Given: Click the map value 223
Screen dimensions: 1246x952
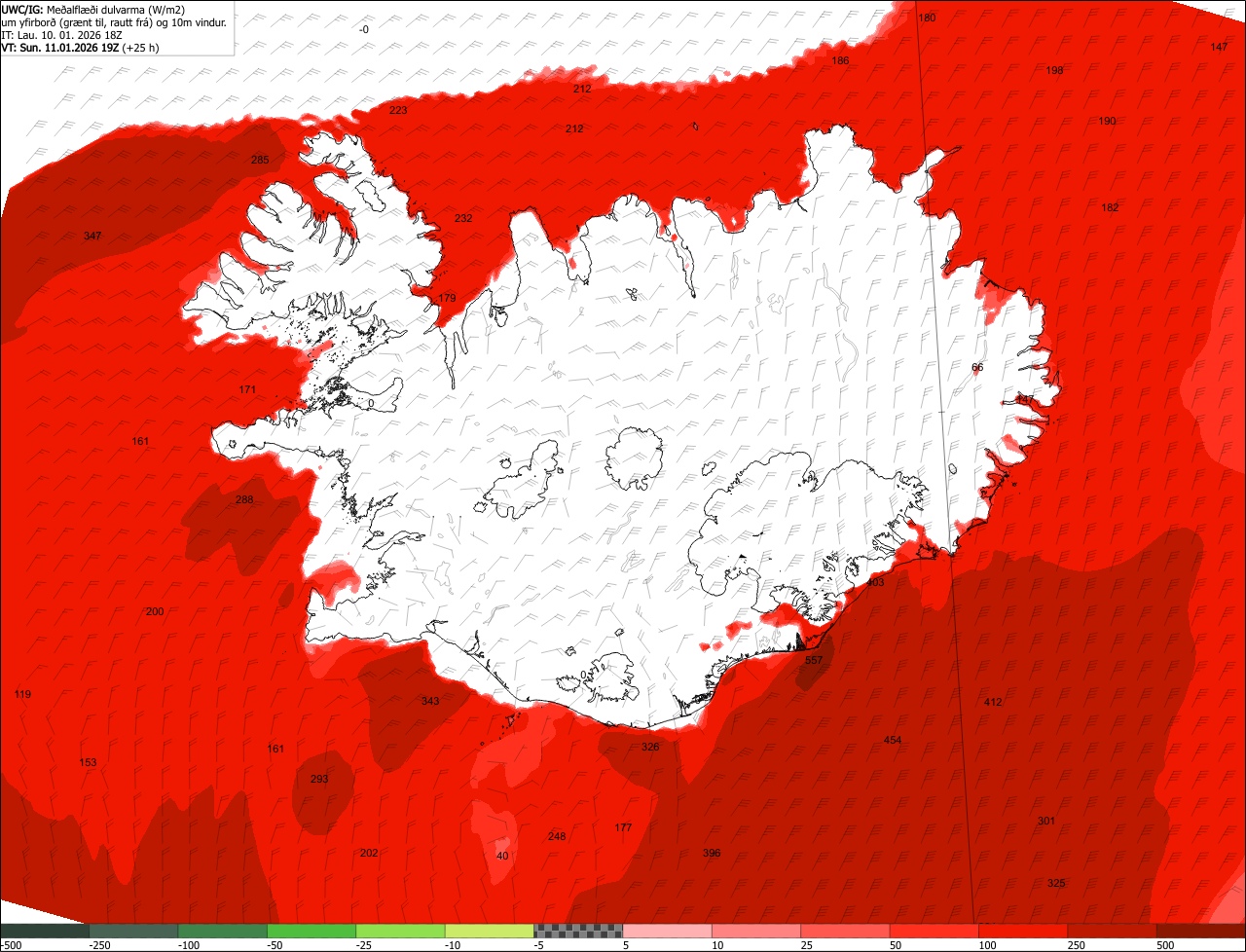Looking at the screenshot, I should coord(398,110).
